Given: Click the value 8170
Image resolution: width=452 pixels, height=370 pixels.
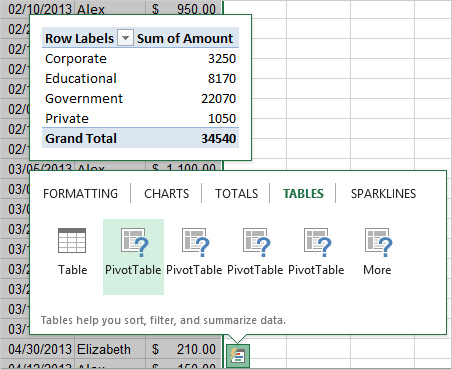Looking at the screenshot, I should 222,79.
